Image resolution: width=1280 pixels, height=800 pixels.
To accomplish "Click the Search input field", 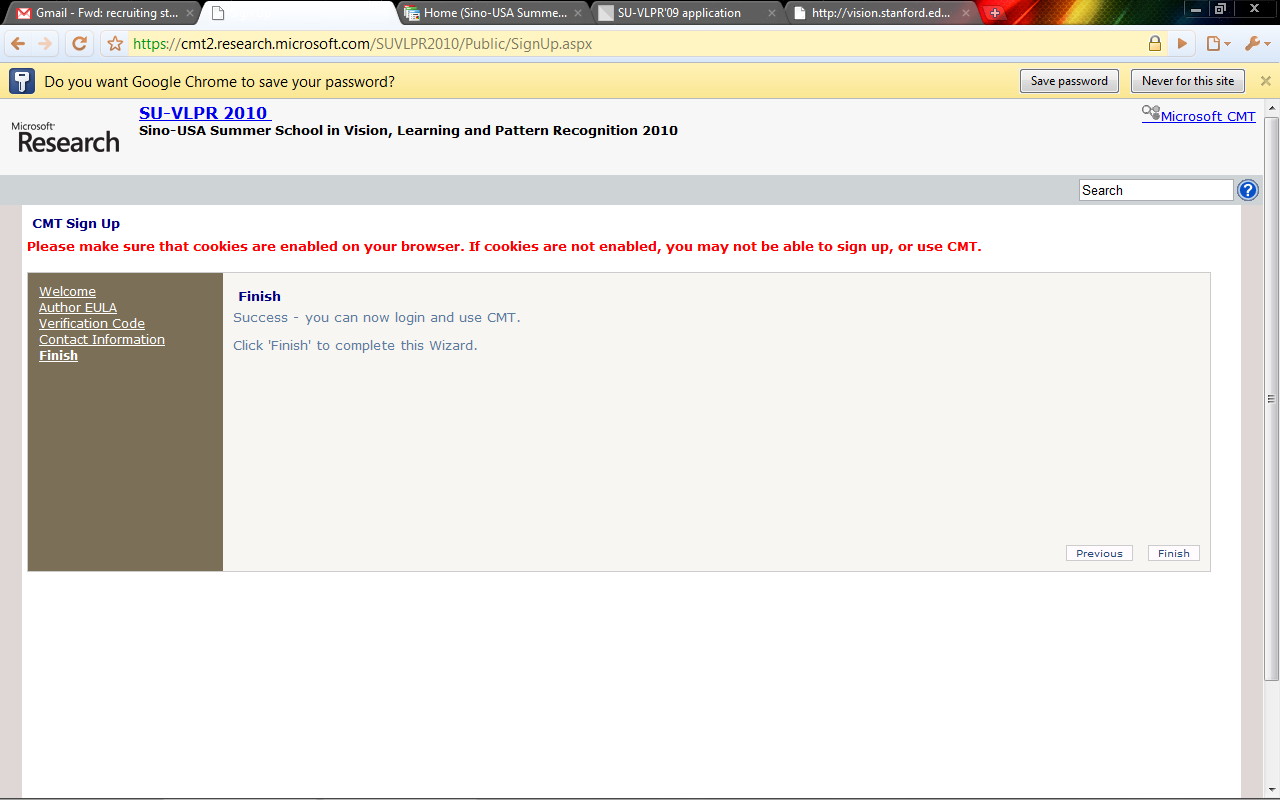I will (1156, 190).
